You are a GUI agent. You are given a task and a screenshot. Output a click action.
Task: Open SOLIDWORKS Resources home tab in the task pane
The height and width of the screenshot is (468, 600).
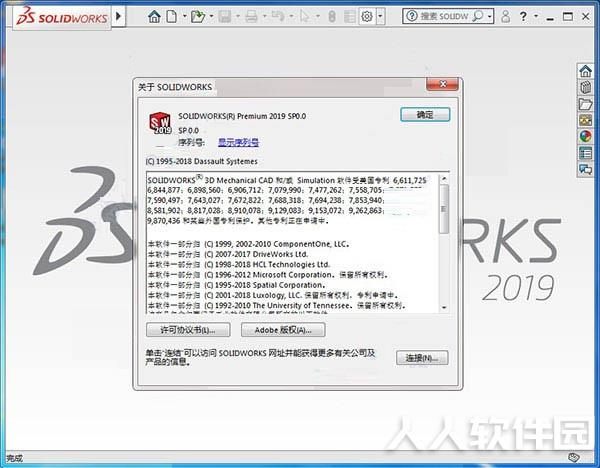pyautogui.click(x=585, y=71)
